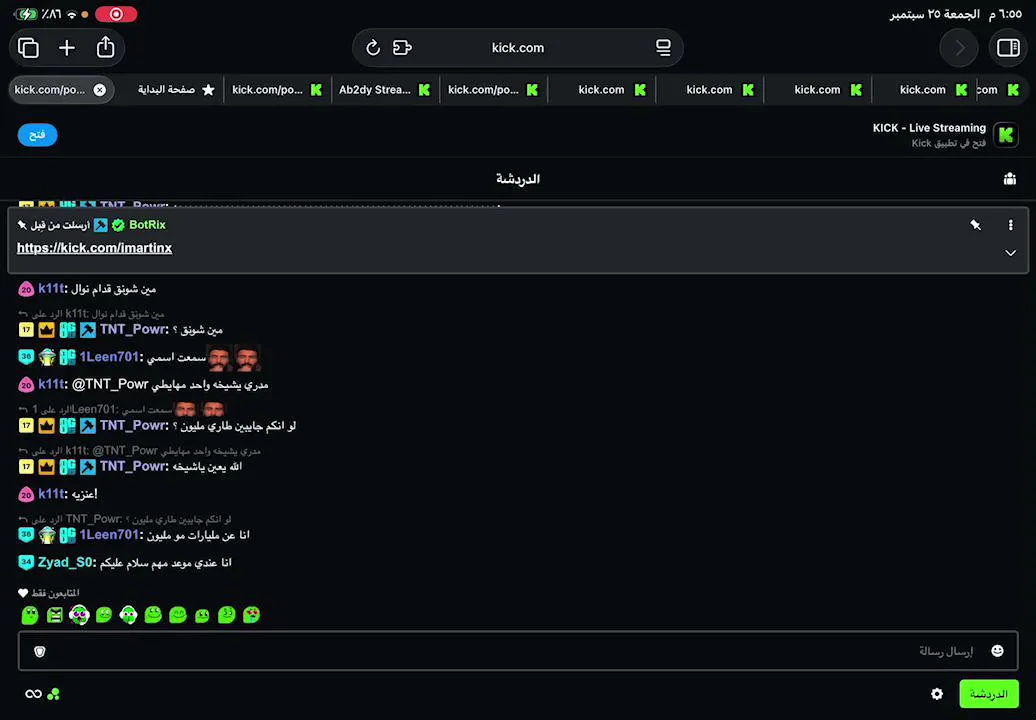The width and height of the screenshot is (1036, 720).
Task: Switch to the Ab2dy Stream tab
Action: coord(385,90)
